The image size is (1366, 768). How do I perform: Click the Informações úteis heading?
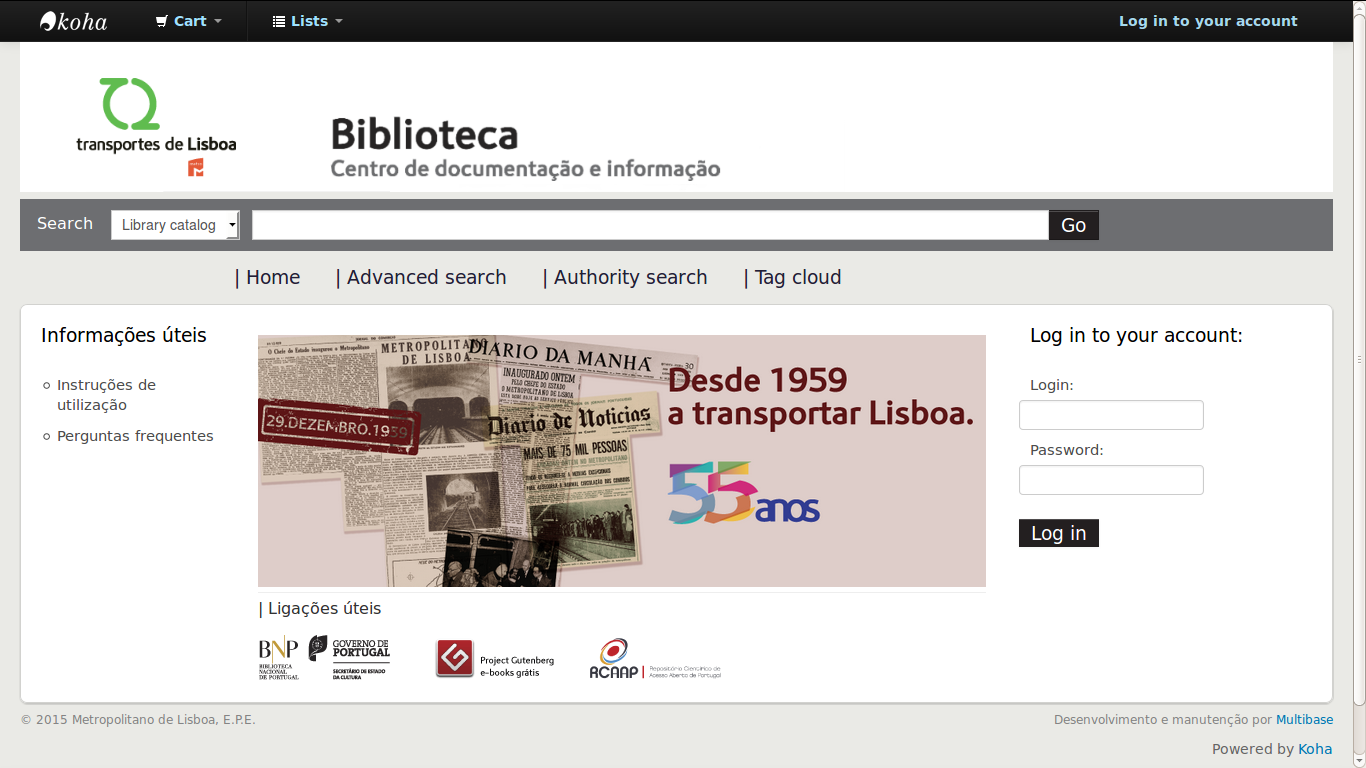click(124, 335)
